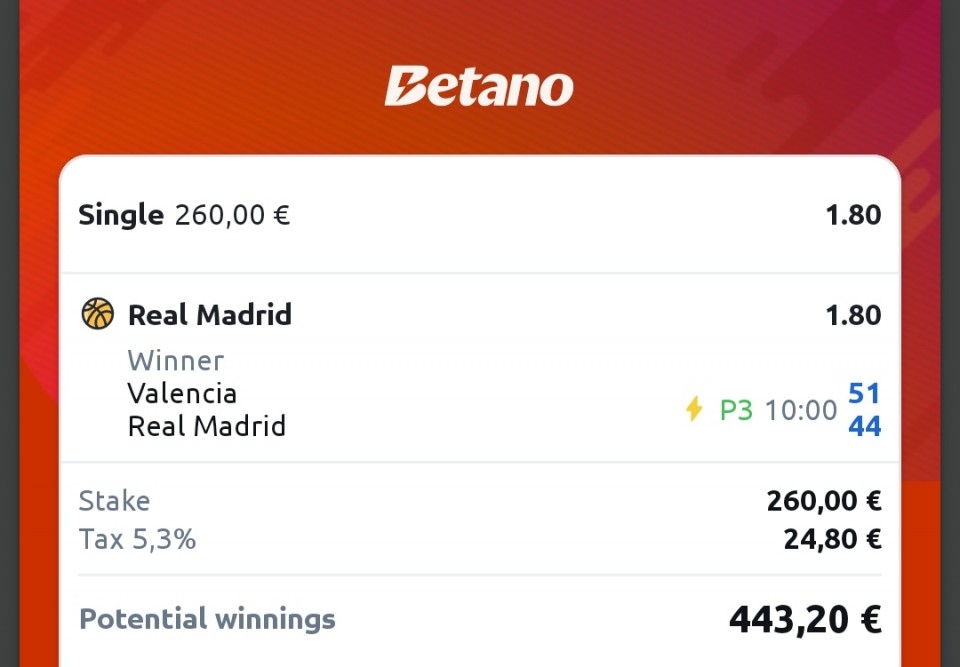This screenshot has height=667, width=960.
Task: Click the Tax 5,3% label
Action: click(x=137, y=540)
